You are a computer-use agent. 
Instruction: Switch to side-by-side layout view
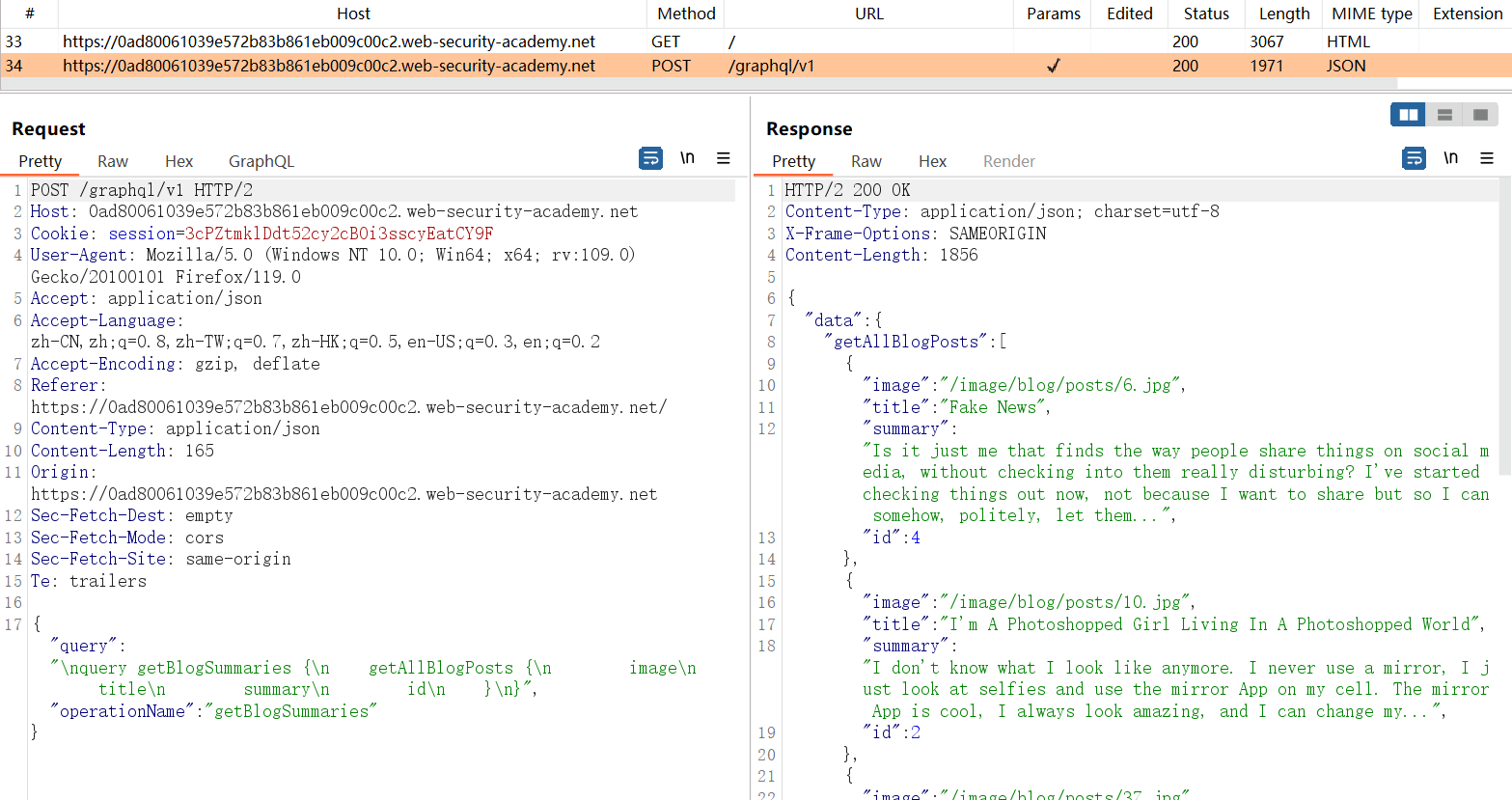(1408, 115)
